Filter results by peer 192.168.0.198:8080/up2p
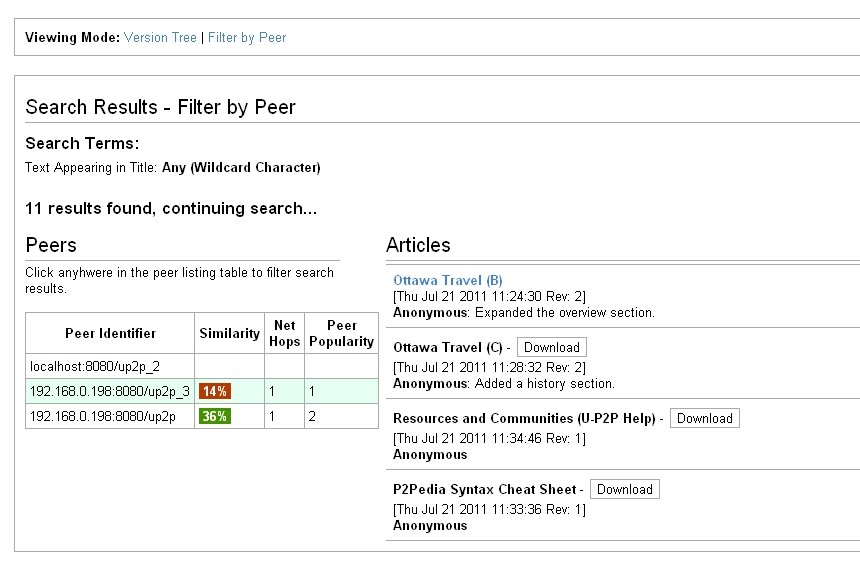Viewport: 860px width, 565px height. (x=103, y=417)
